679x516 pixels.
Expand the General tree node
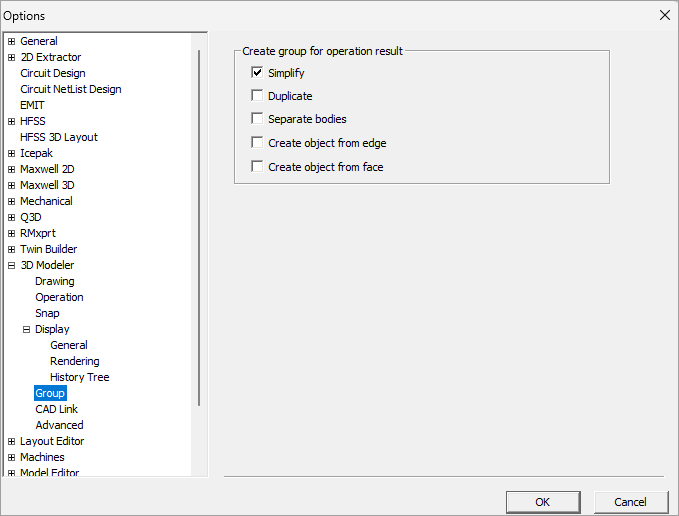(11, 41)
